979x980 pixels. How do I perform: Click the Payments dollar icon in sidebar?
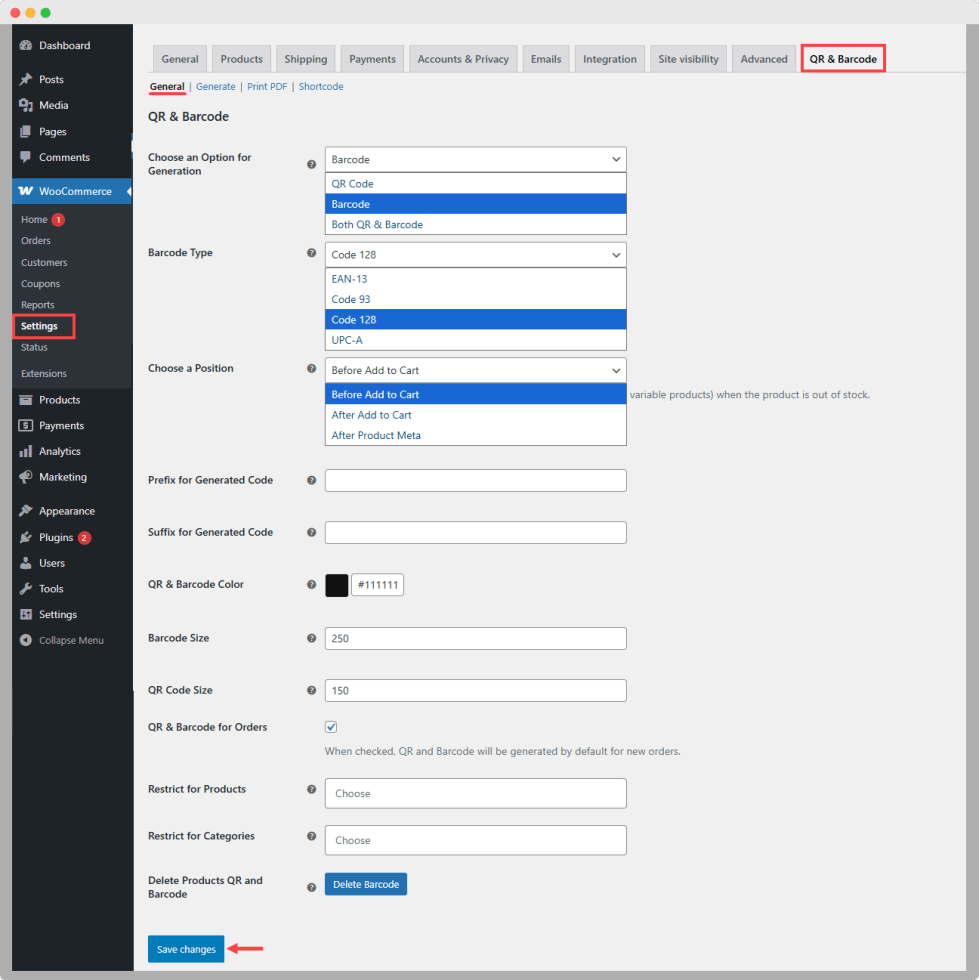pos(26,426)
